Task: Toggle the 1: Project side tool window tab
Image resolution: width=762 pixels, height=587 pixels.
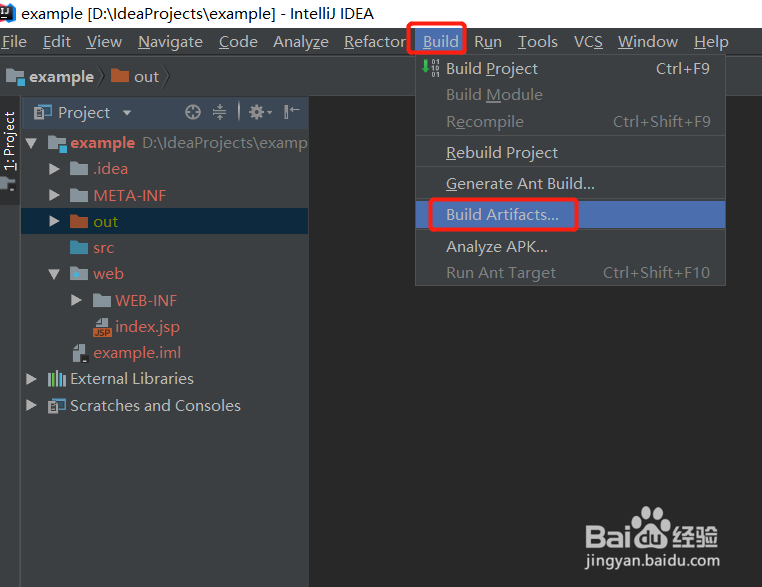Action: point(10,141)
